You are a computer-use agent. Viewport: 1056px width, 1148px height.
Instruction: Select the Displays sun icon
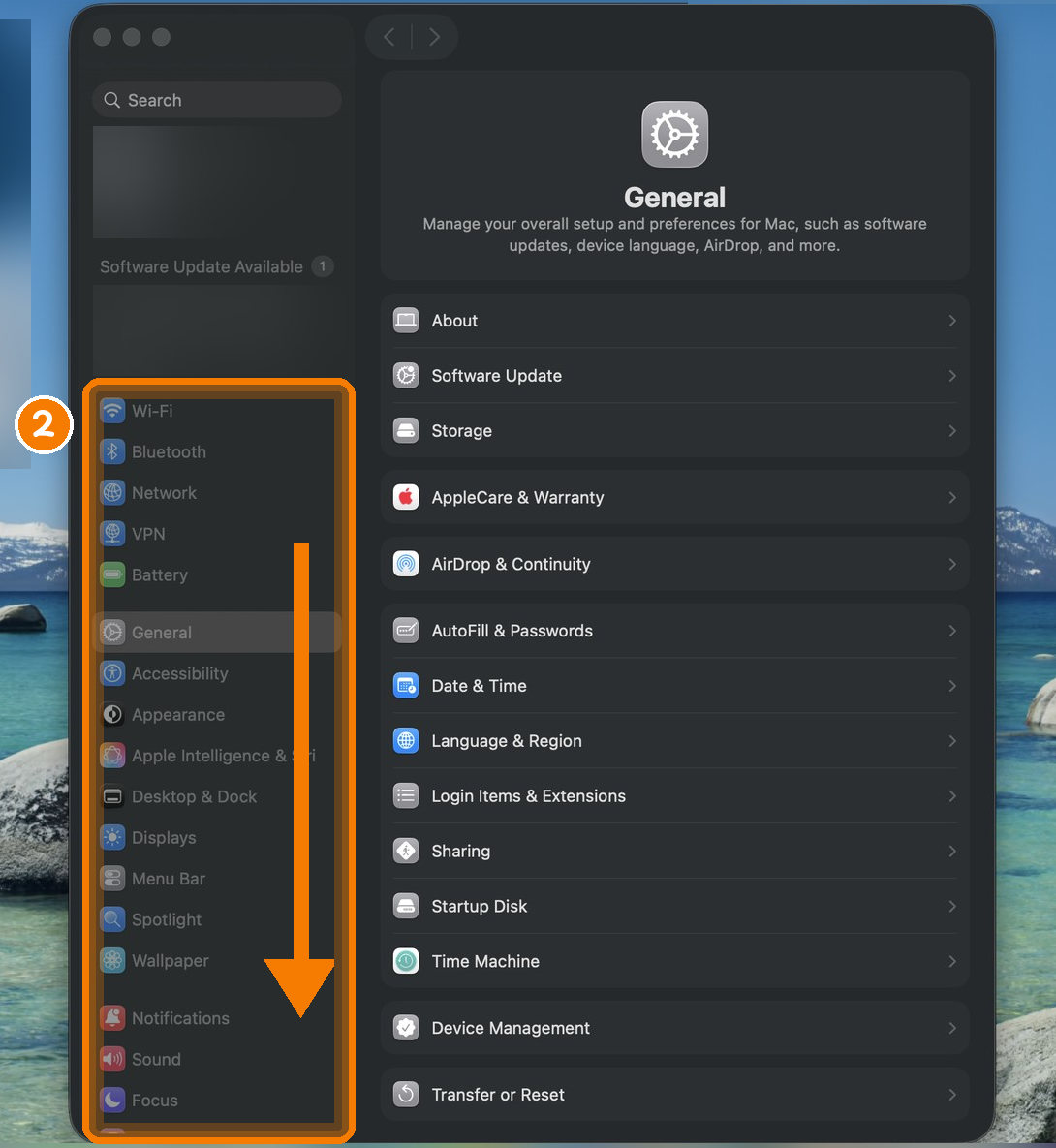click(x=112, y=837)
